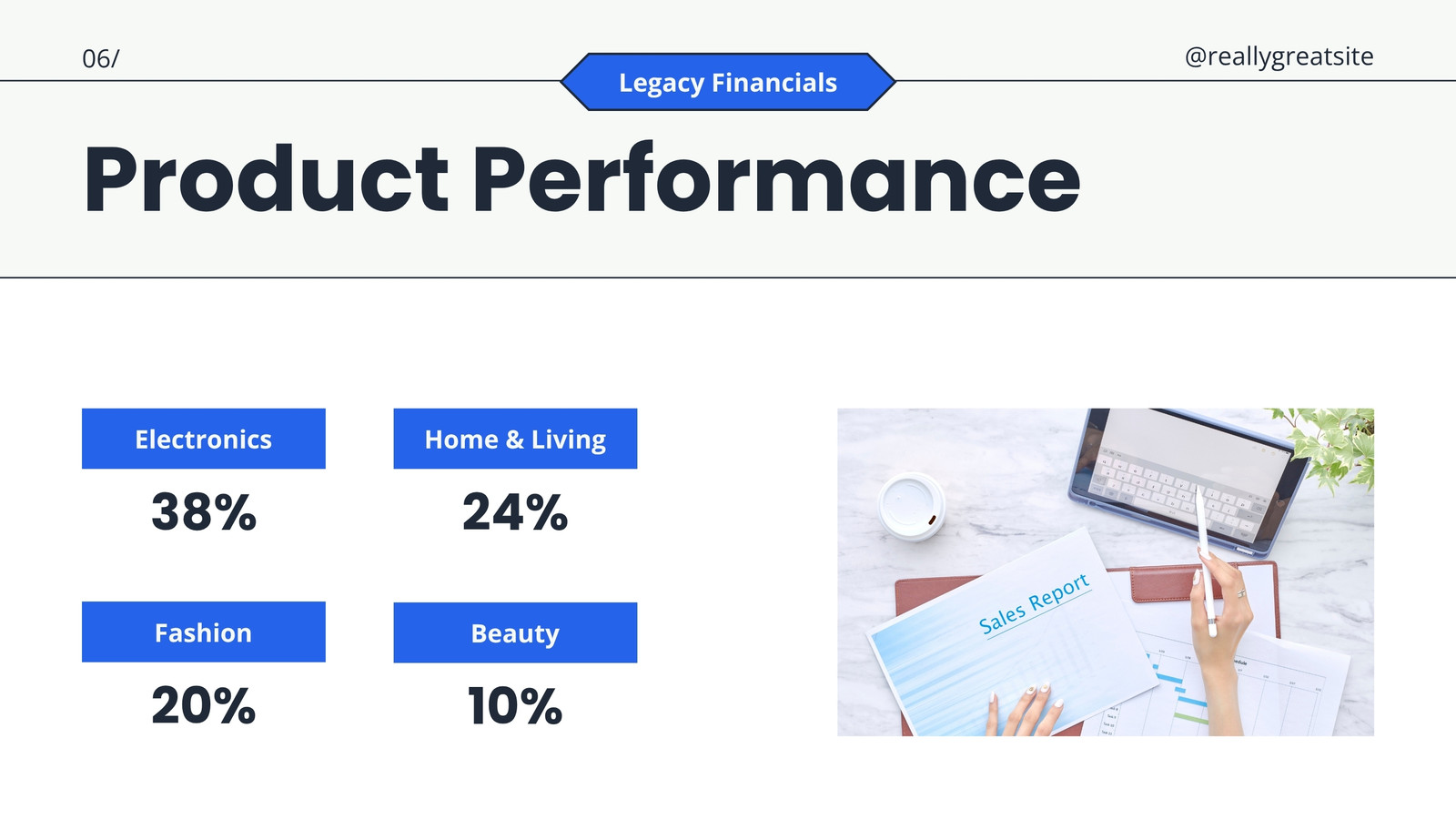This screenshot has width=1456, height=819.
Task: Click the 24% figure under Home & Living
Action: click(x=515, y=511)
